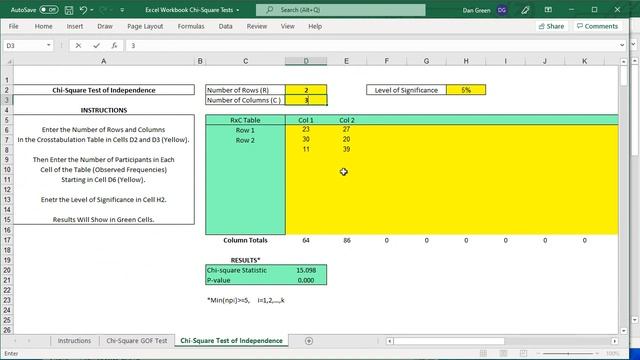Viewport: 640px width, 360px height.
Task: Confirm the entry with checkmark icon
Action: pos(96,46)
